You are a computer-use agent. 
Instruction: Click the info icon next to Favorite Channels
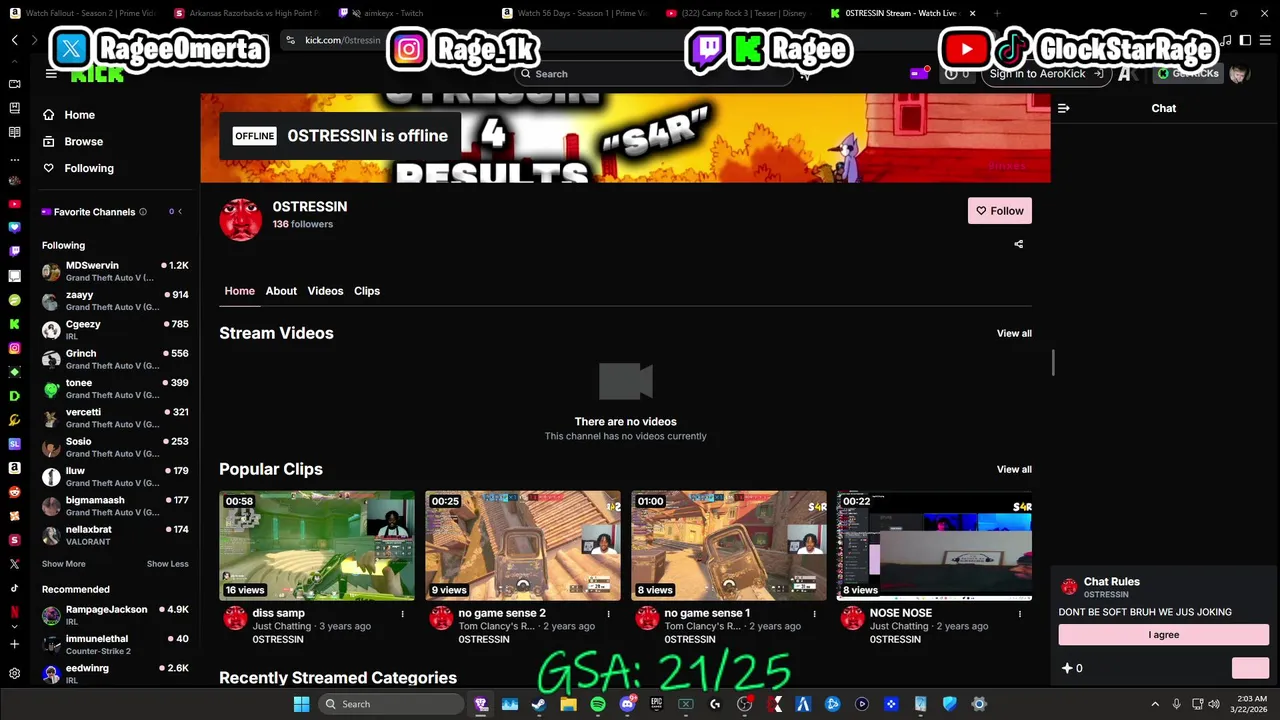pyautogui.click(x=143, y=212)
